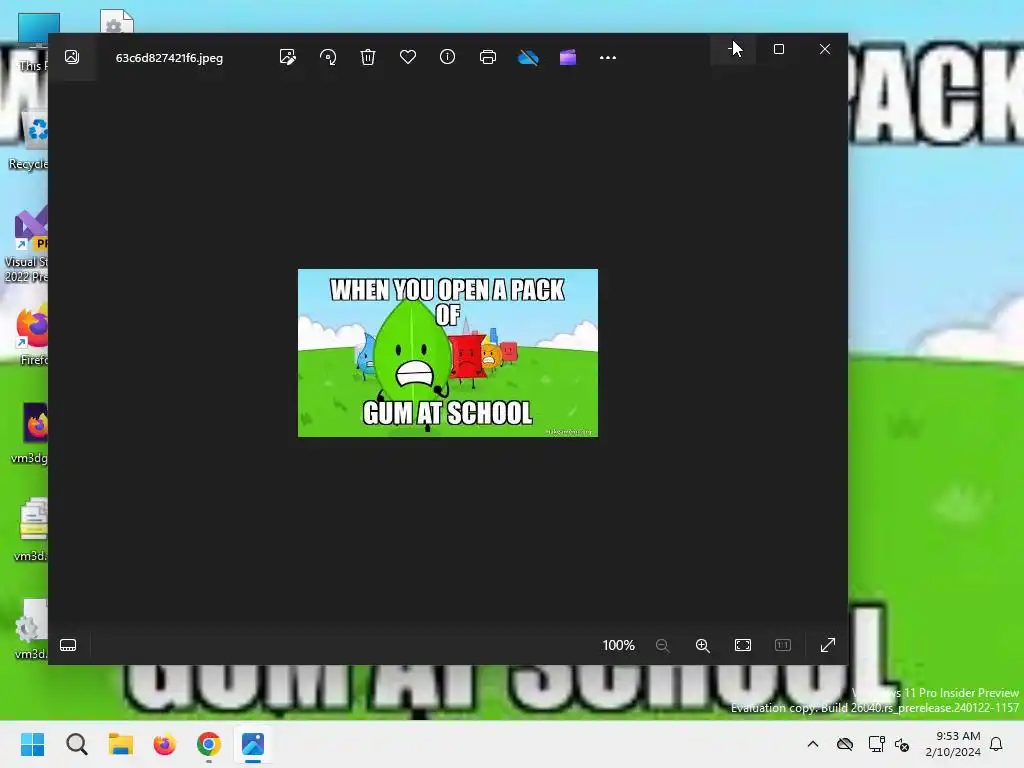Viewport: 1024px width, 768px height.
Task: Expand the hidden system tray icons chevron
Action: point(813,744)
